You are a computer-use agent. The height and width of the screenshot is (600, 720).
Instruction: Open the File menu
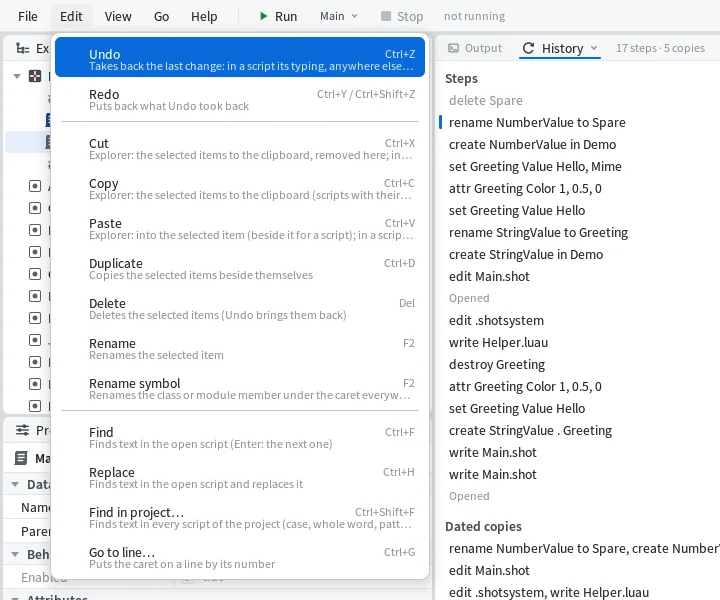pyautogui.click(x=28, y=17)
